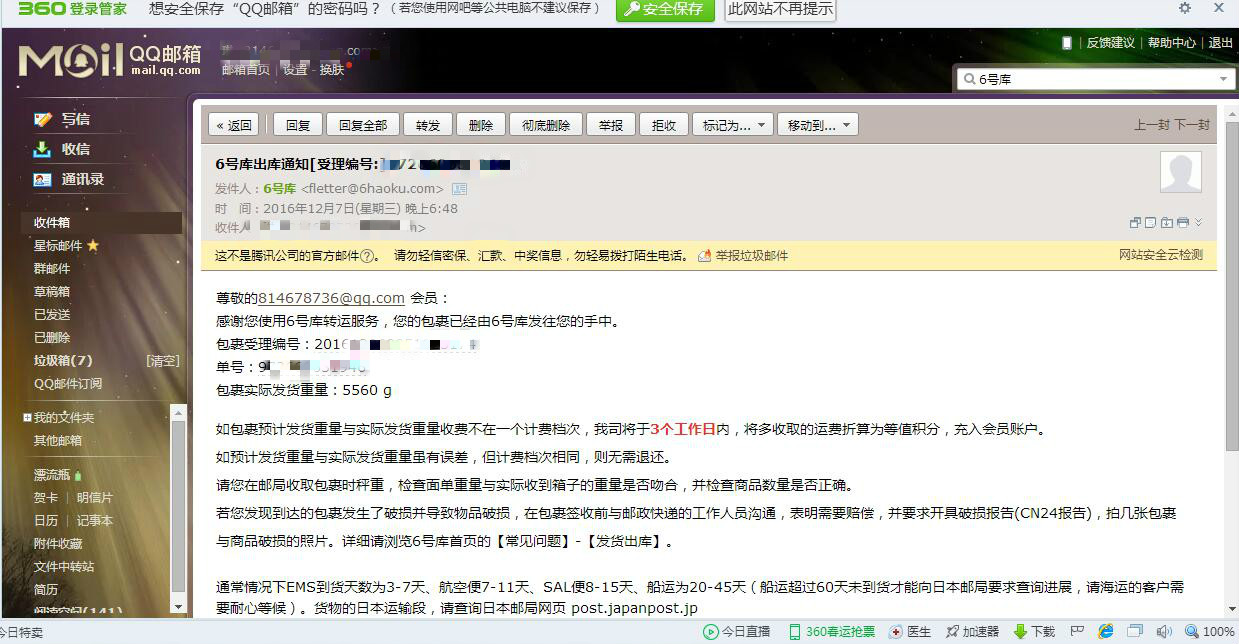The image size is (1239, 644).
Task: Click the 举报垃圾邮件 report spam icon
Action: coord(705,256)
